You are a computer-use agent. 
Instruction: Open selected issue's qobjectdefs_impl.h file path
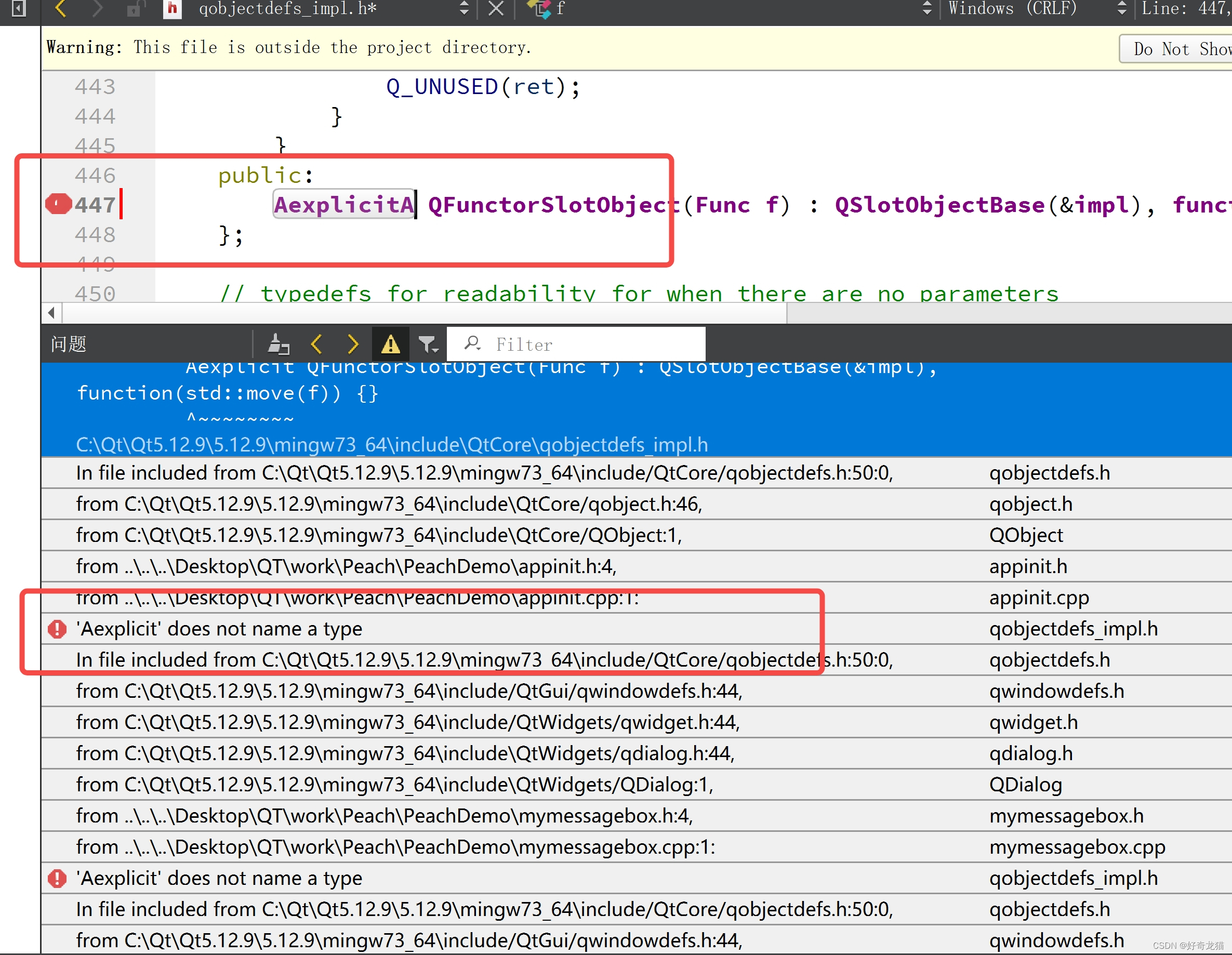(392, 444)
